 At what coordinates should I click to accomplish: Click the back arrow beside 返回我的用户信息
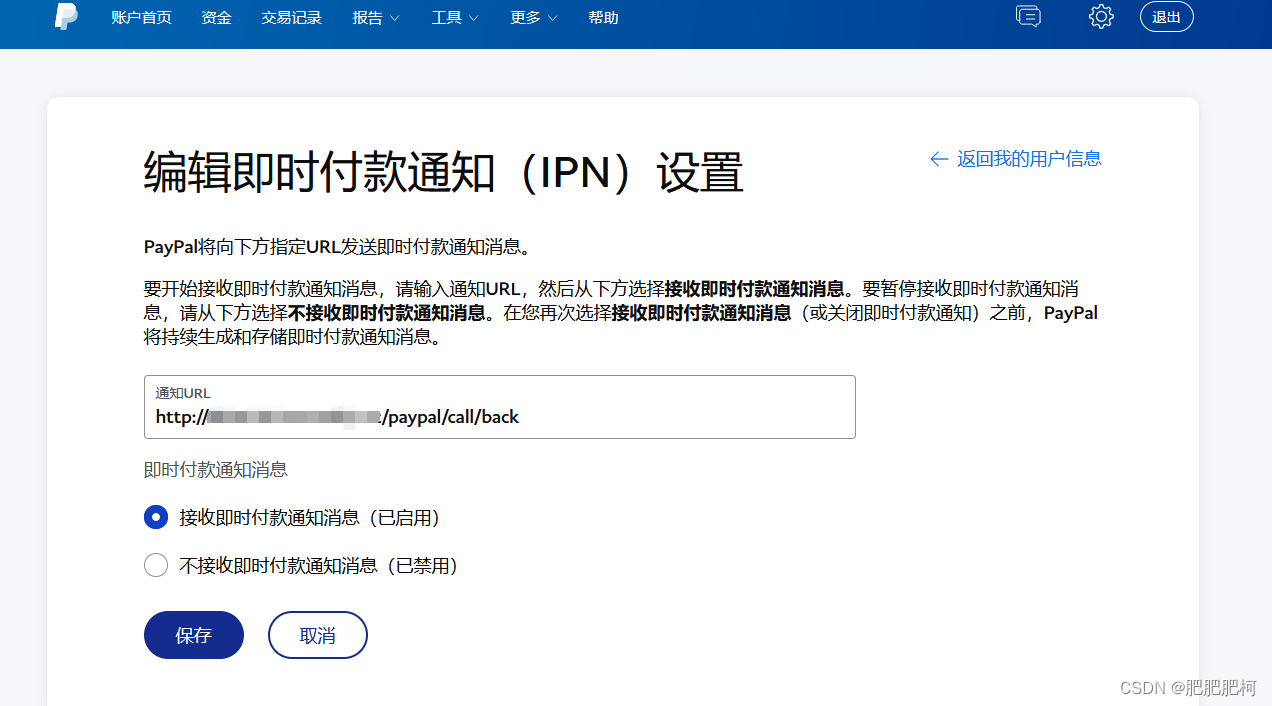tap(938, 159)
